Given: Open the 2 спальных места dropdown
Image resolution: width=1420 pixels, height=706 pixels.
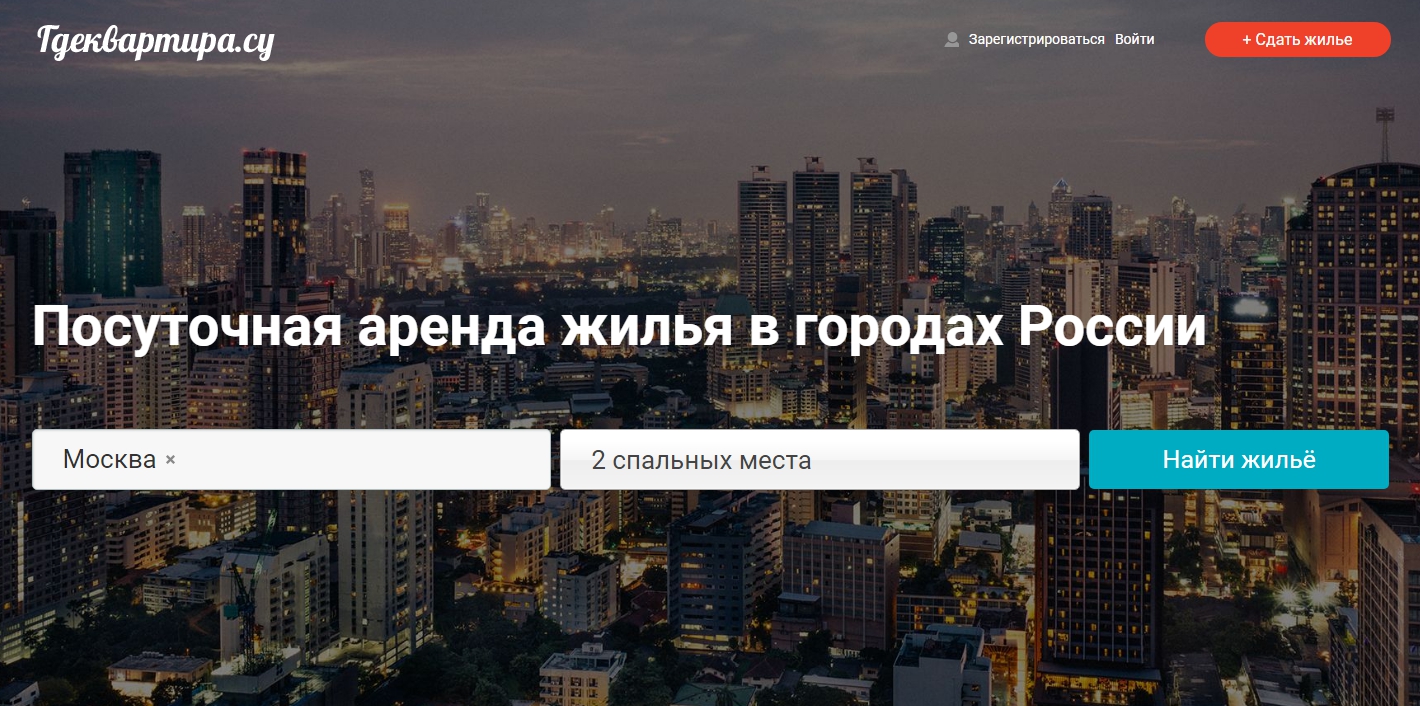Looking at the screenshot, I should click(819, 460).
